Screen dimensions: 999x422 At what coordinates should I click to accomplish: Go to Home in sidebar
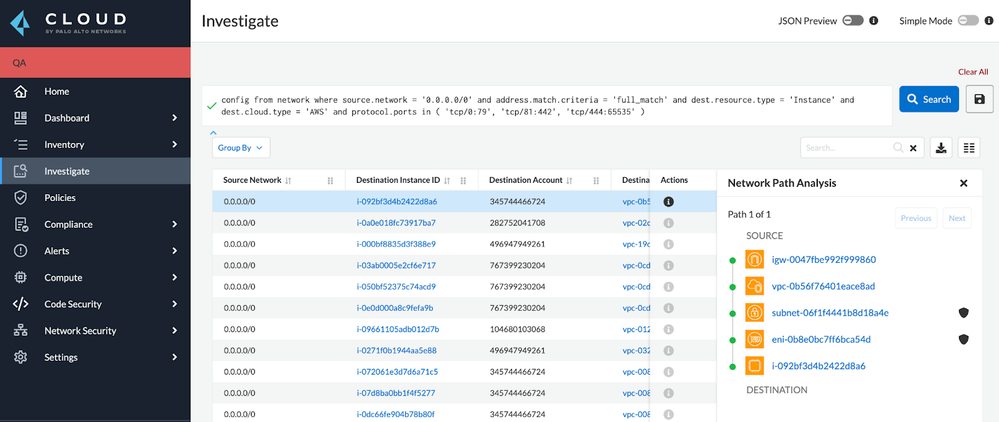[56, 91]
